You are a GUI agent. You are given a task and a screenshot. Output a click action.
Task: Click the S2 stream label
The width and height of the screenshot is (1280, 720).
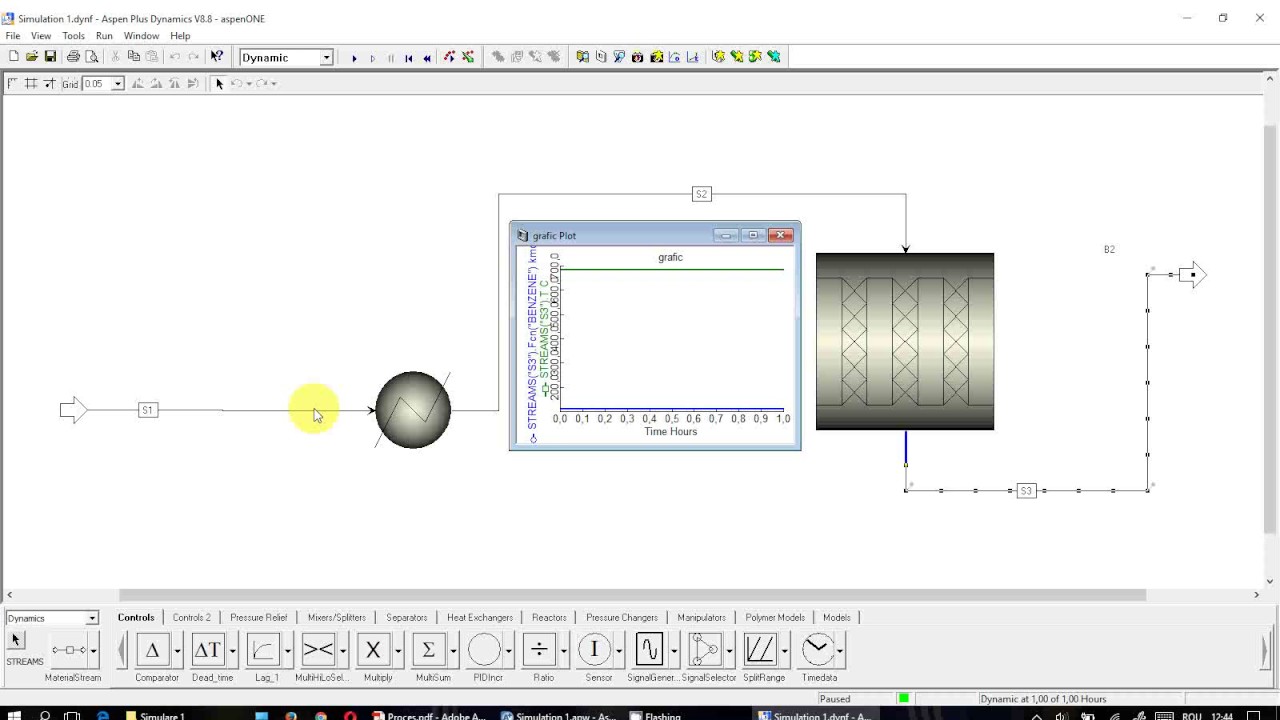click(701, 194)
